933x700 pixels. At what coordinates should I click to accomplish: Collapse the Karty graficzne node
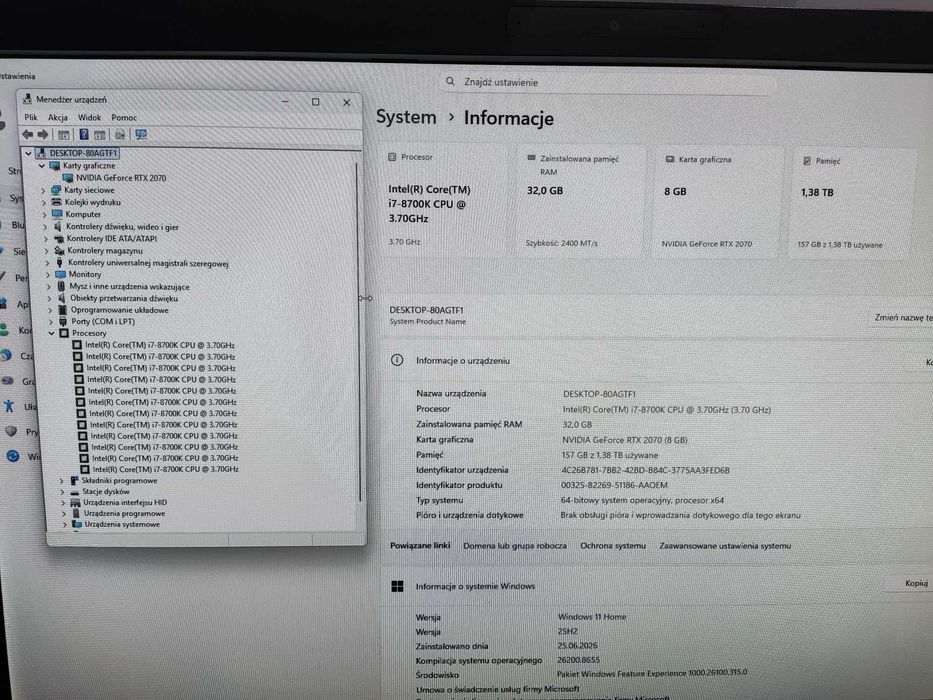click(x=42, y=166)
